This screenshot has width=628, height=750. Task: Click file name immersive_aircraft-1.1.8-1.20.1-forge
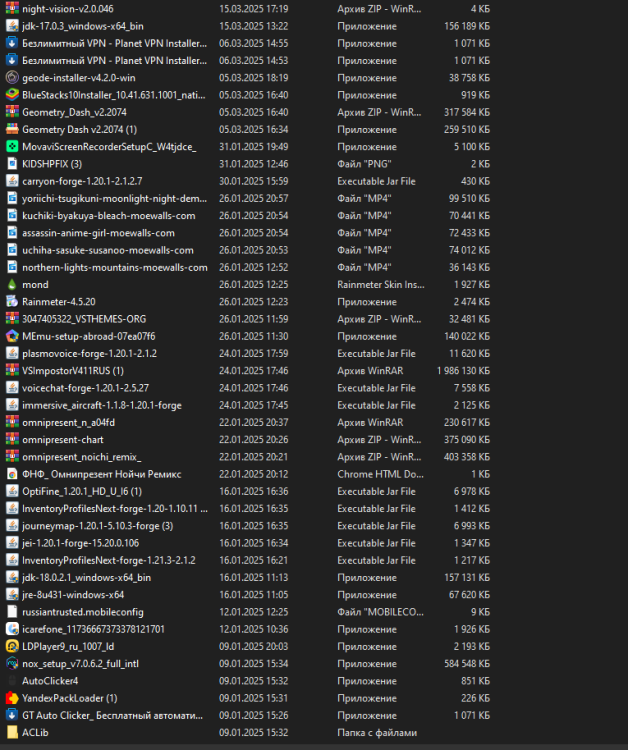tap(102, 405)
